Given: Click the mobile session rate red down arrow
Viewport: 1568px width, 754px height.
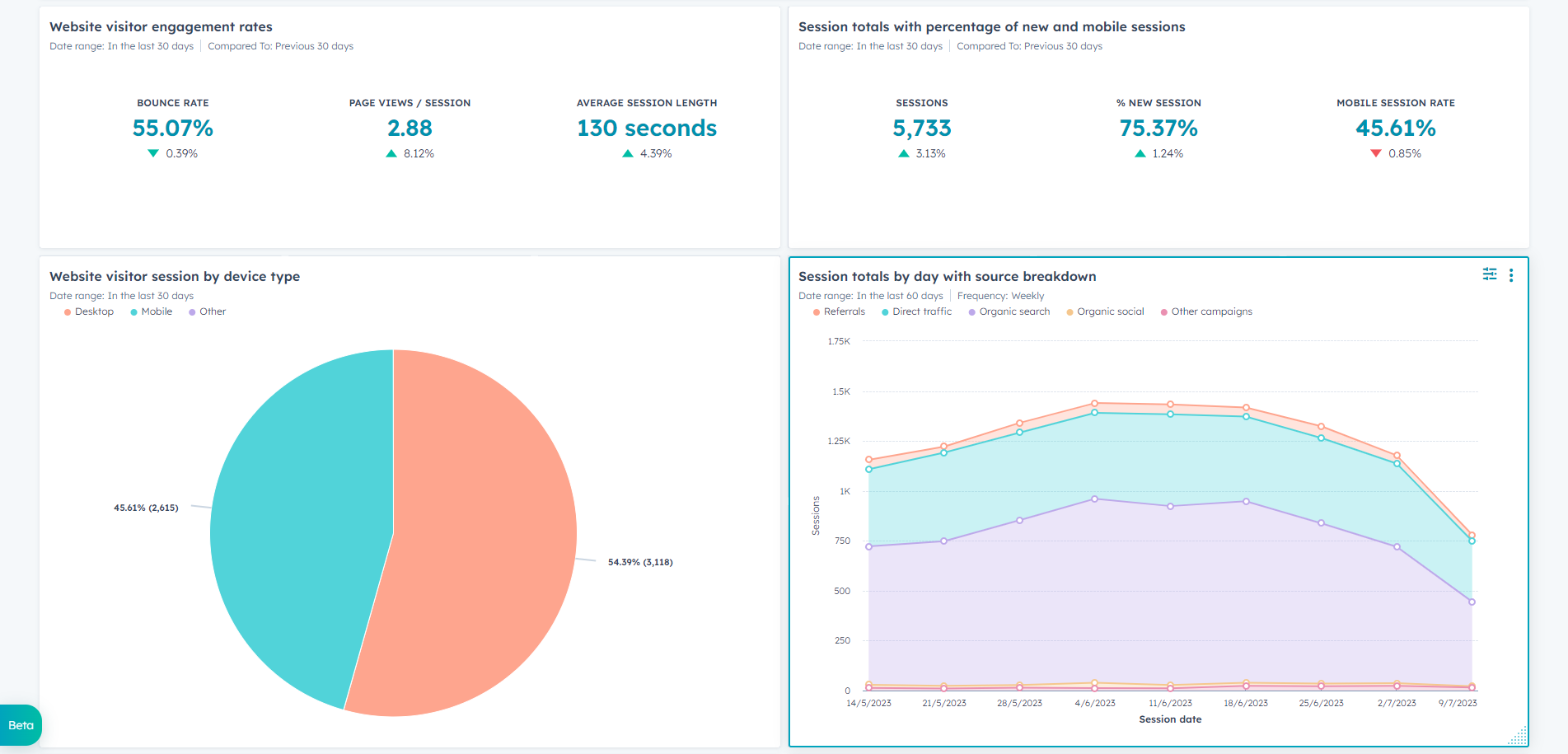Looking at the screenshot, I should point(1376,153).
